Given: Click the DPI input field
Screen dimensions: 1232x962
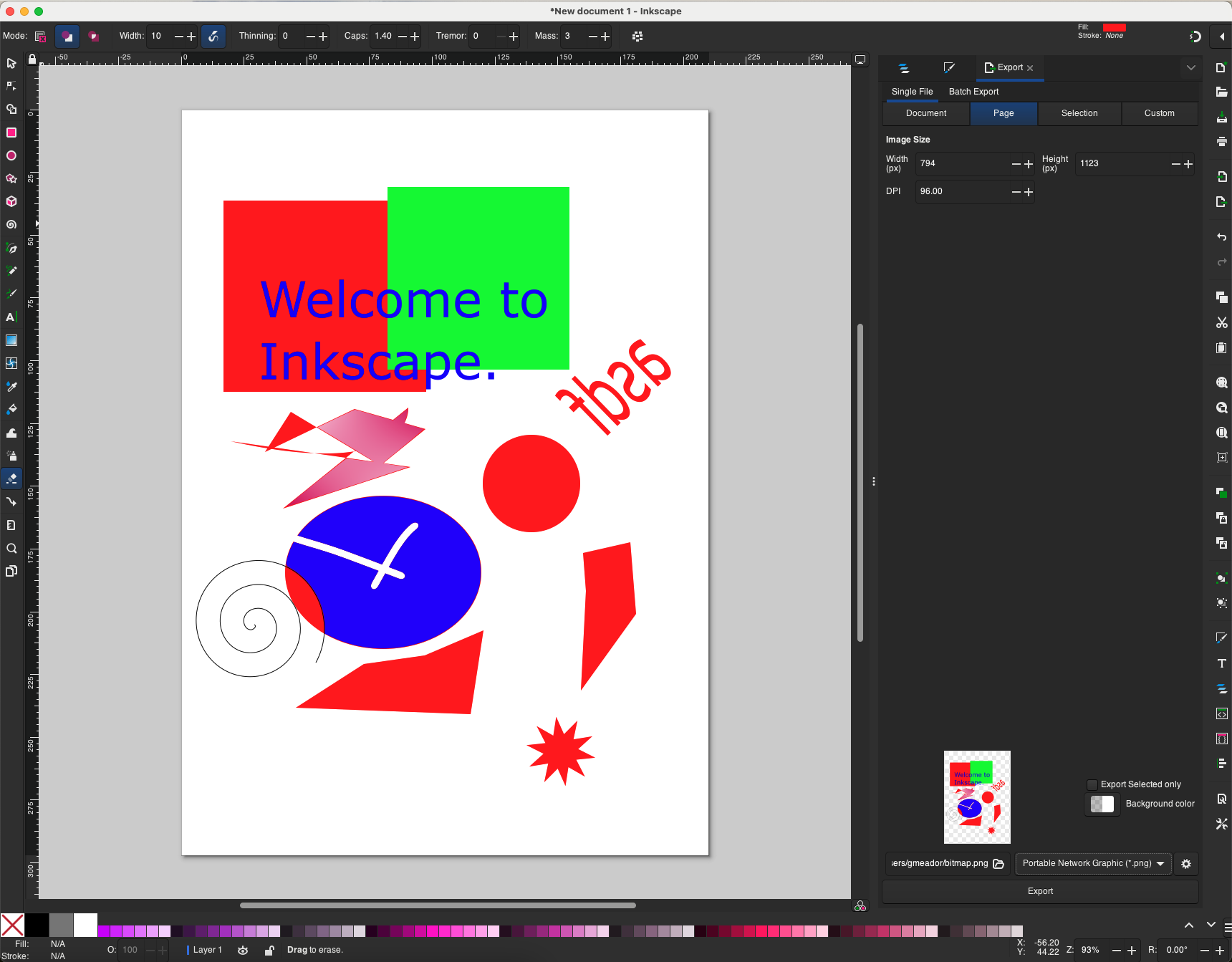Looking at the screenshot, I should click(x=962, y=192).
